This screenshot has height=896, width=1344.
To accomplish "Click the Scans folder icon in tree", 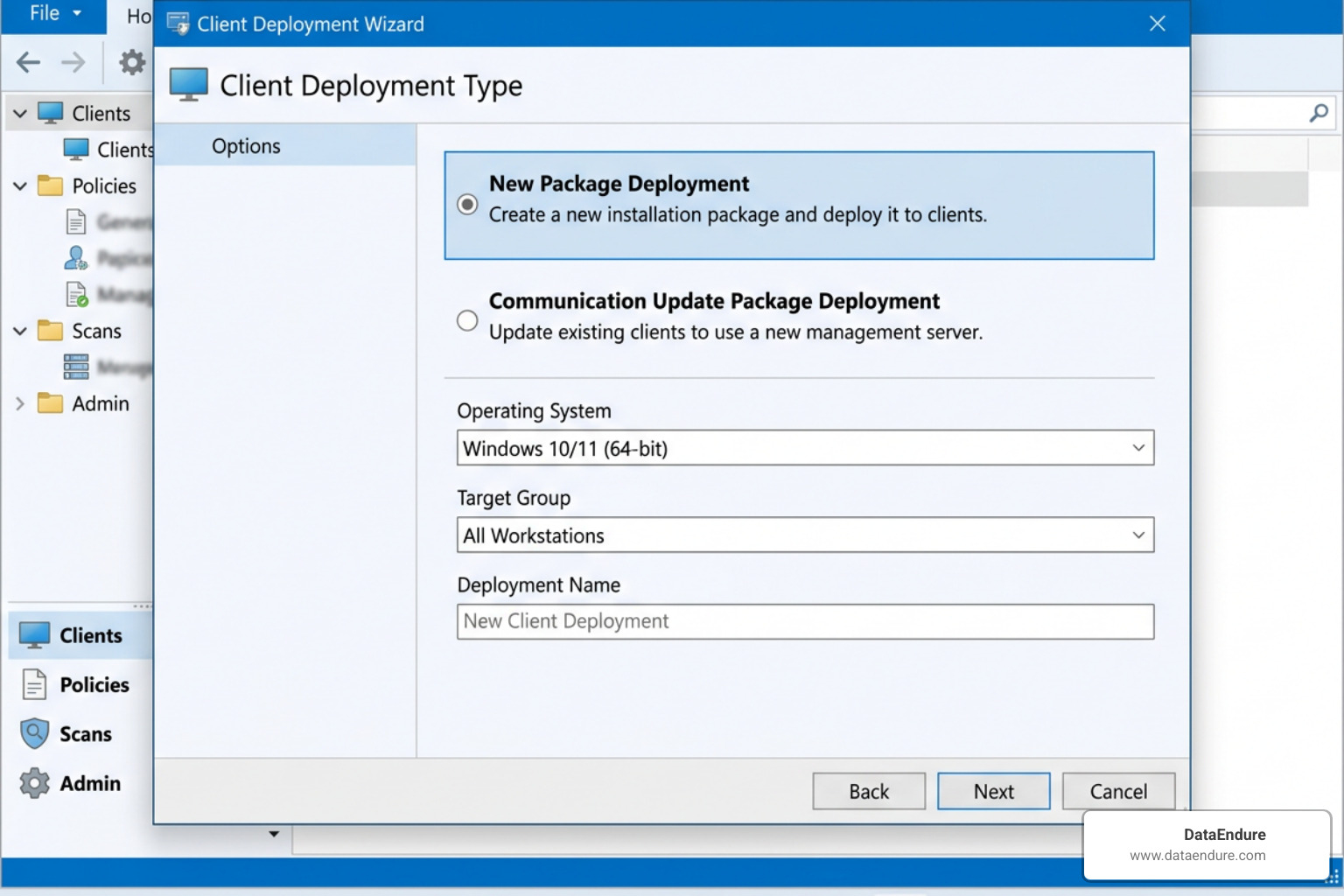I will point(51,332).
